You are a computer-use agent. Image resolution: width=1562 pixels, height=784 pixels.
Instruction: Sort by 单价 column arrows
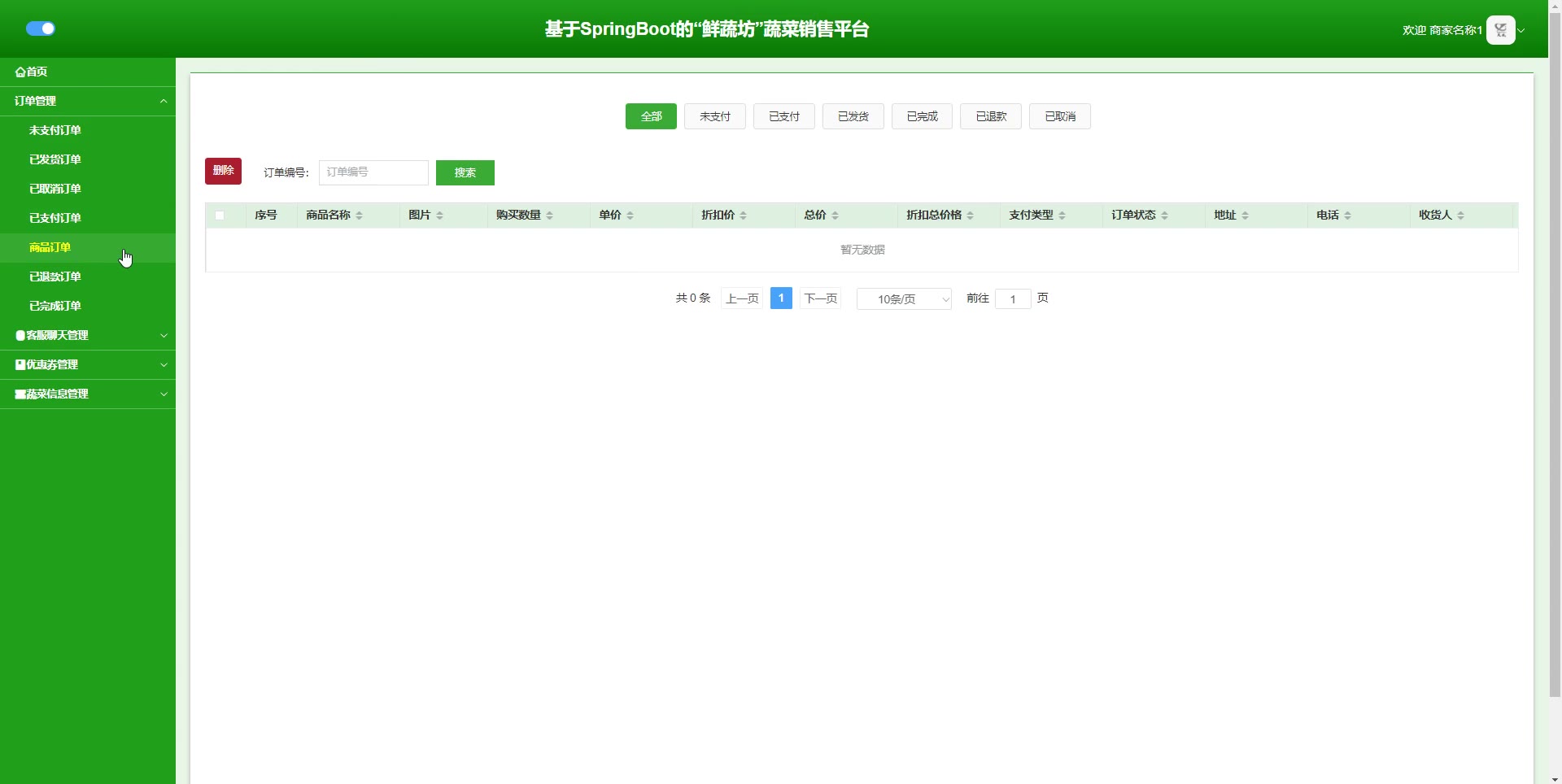point(630,216)
